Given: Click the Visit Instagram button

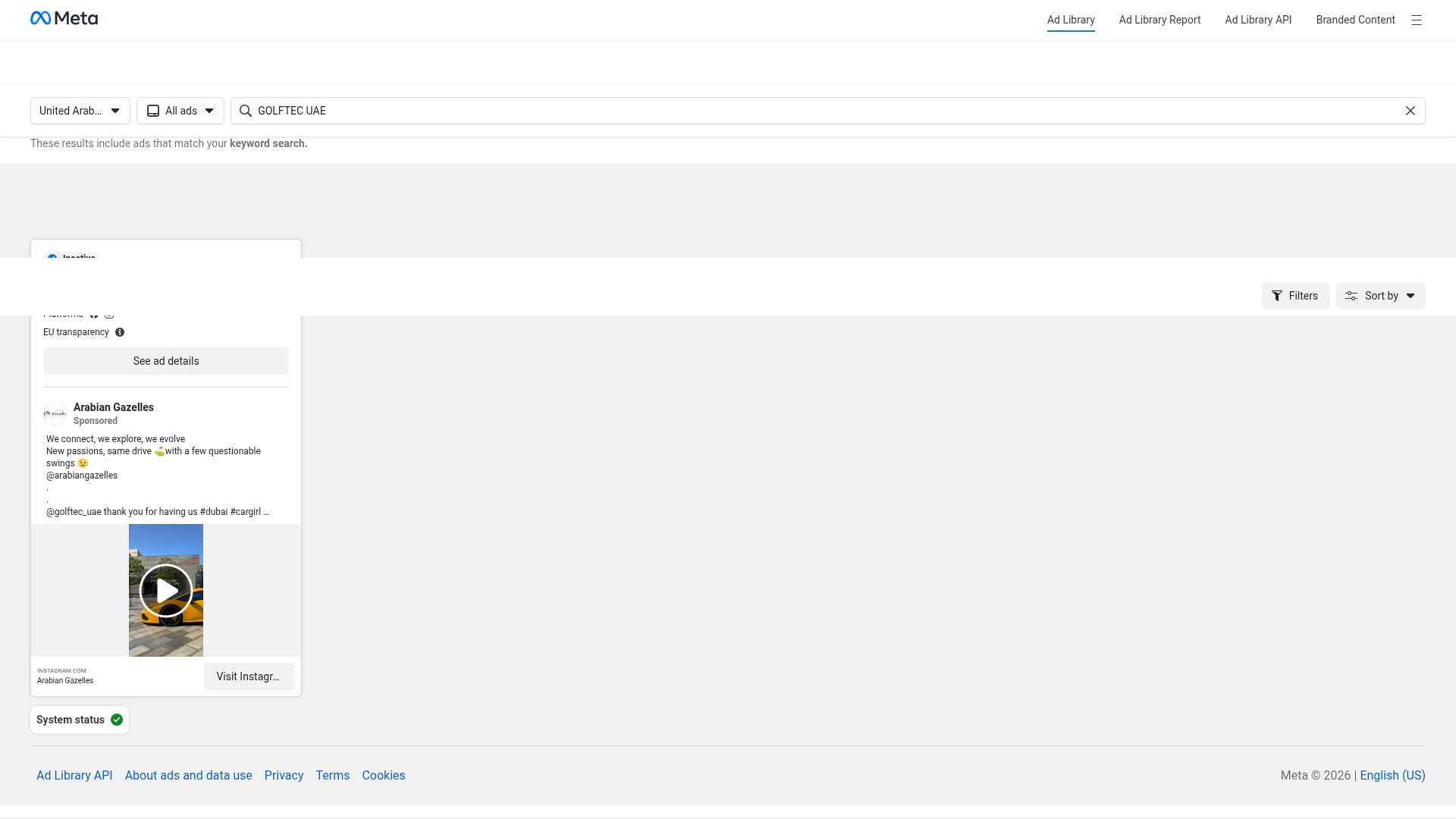Looking at the screenshot, I should (249, 676).
